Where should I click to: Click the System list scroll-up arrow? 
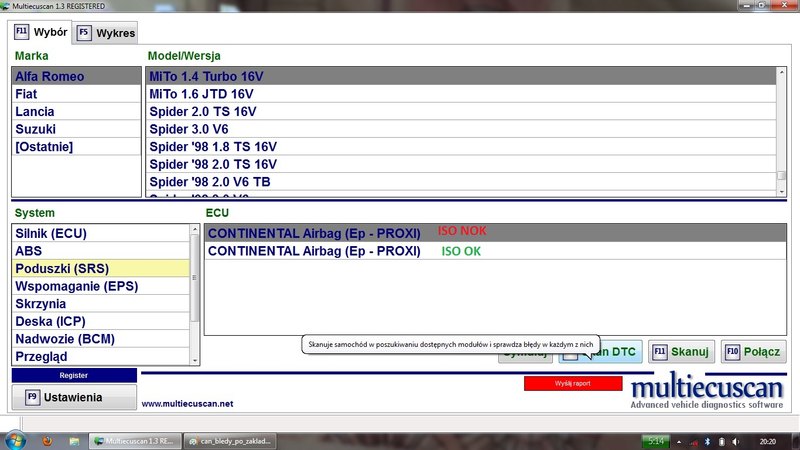coord(194,230)
